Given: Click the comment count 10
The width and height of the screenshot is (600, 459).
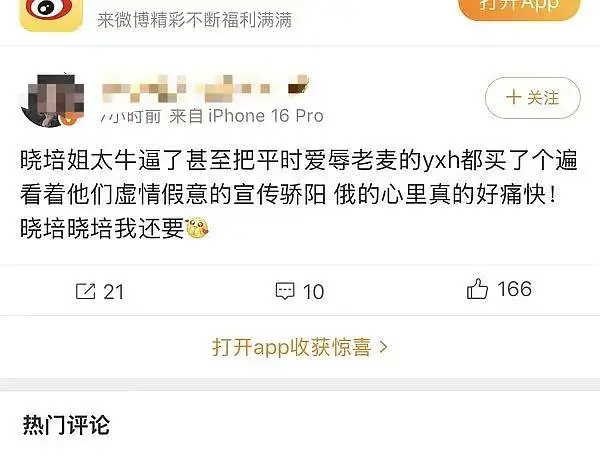Looking at the screenshot, I should click(314, 292).
